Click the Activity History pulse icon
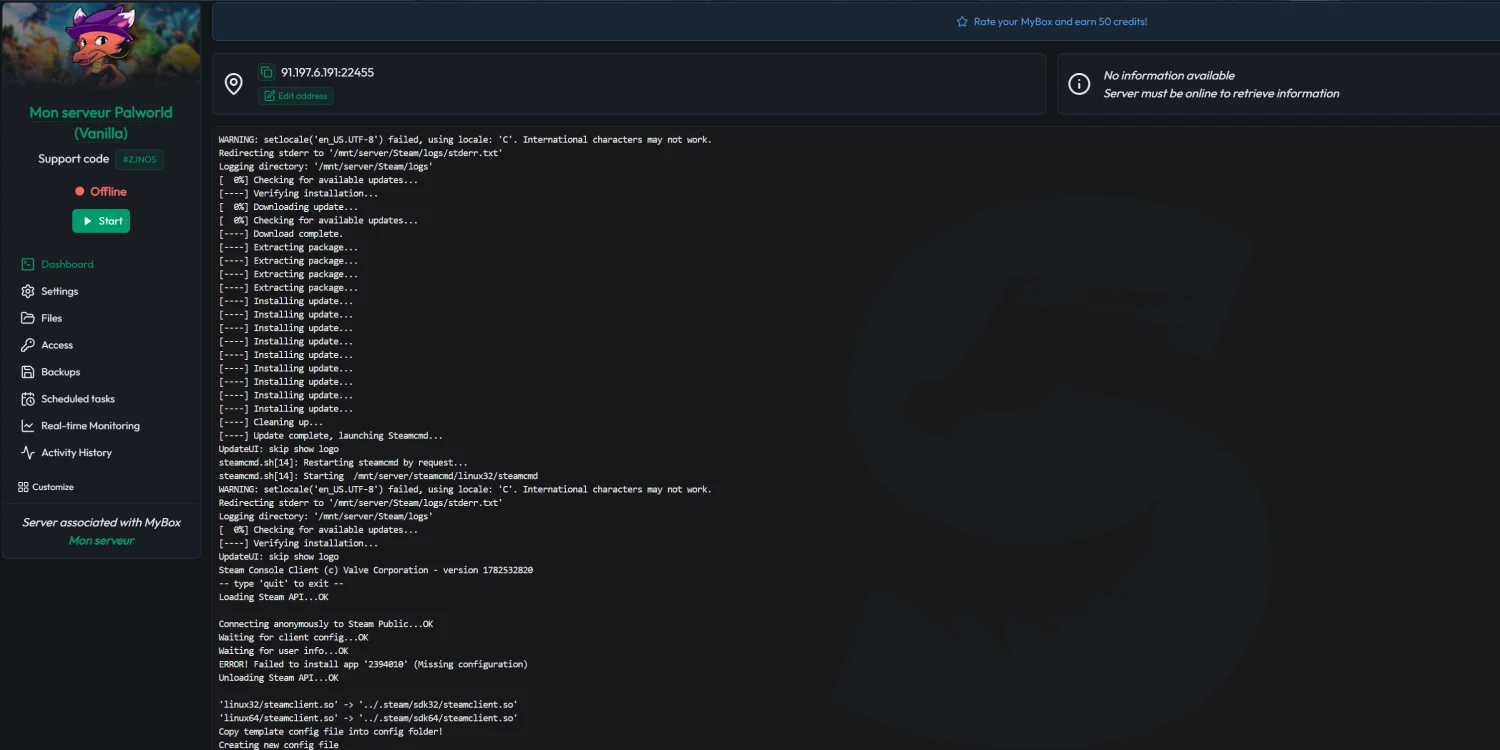Screen dimensions: 1500x750 tap(28, 453)
